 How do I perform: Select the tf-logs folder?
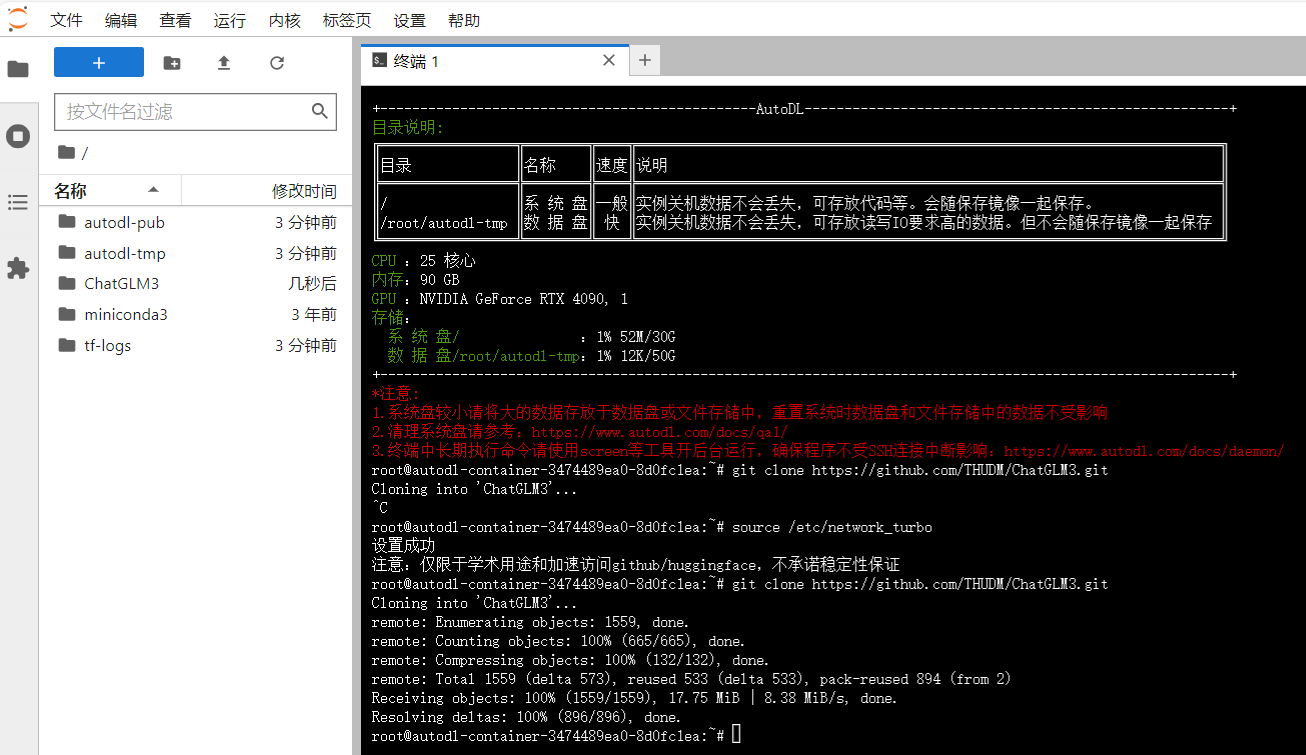click(x=195, y=345)
